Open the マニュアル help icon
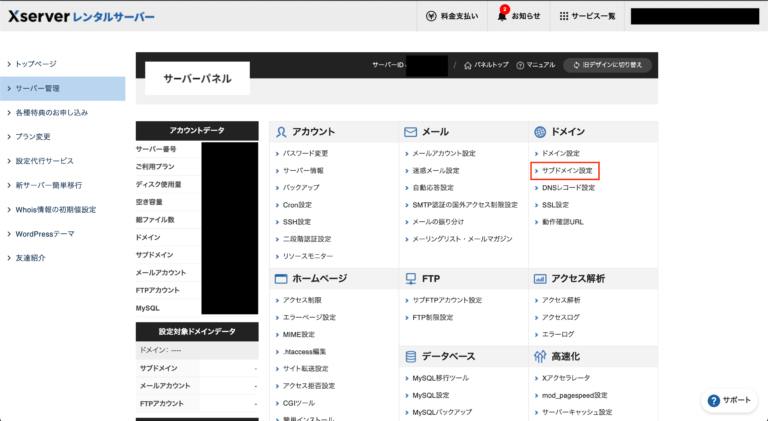The height and width of the screenshot is (421, 768). coord(519,65)
